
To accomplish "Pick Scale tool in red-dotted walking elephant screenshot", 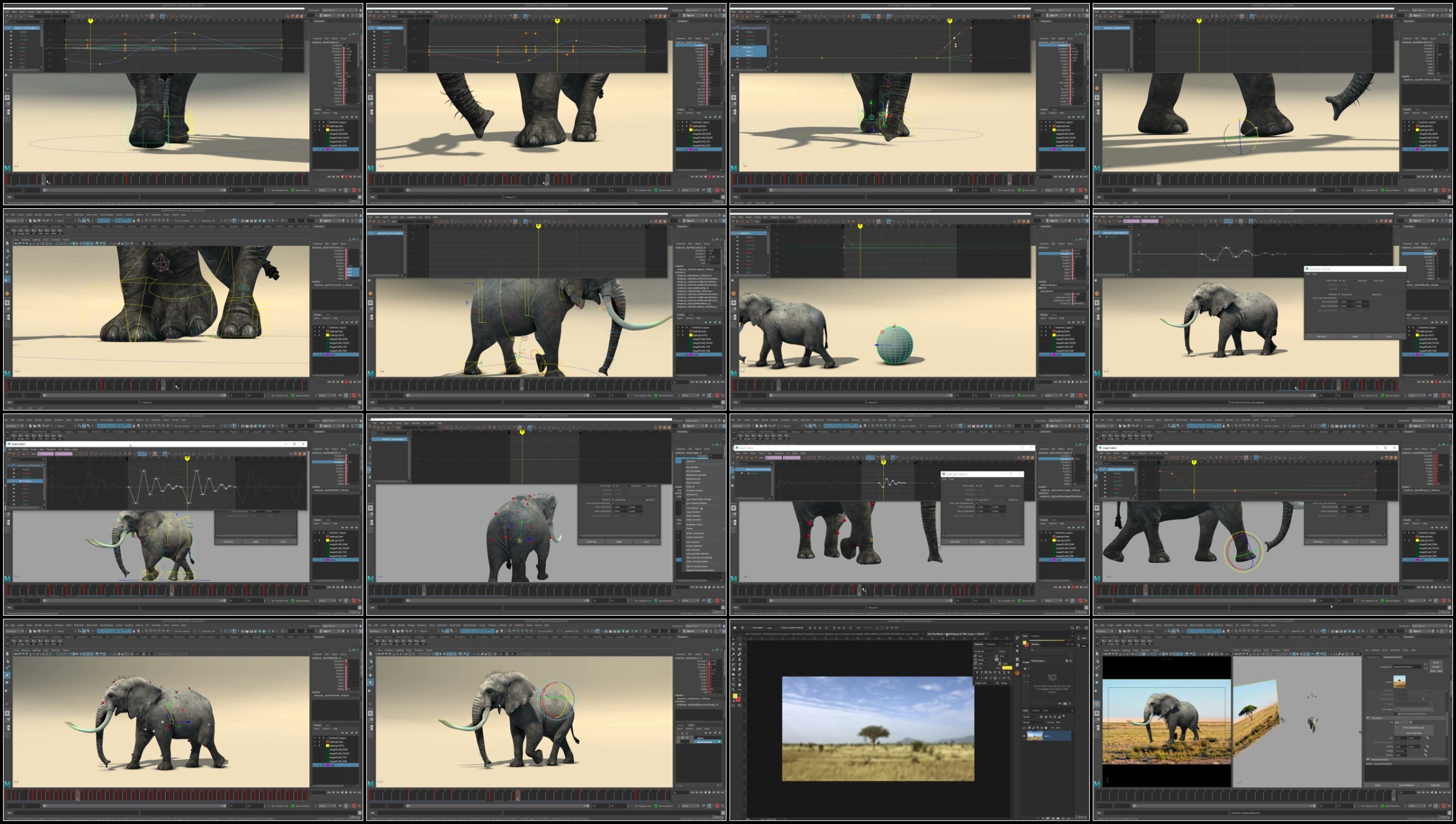I will point(7,691).
